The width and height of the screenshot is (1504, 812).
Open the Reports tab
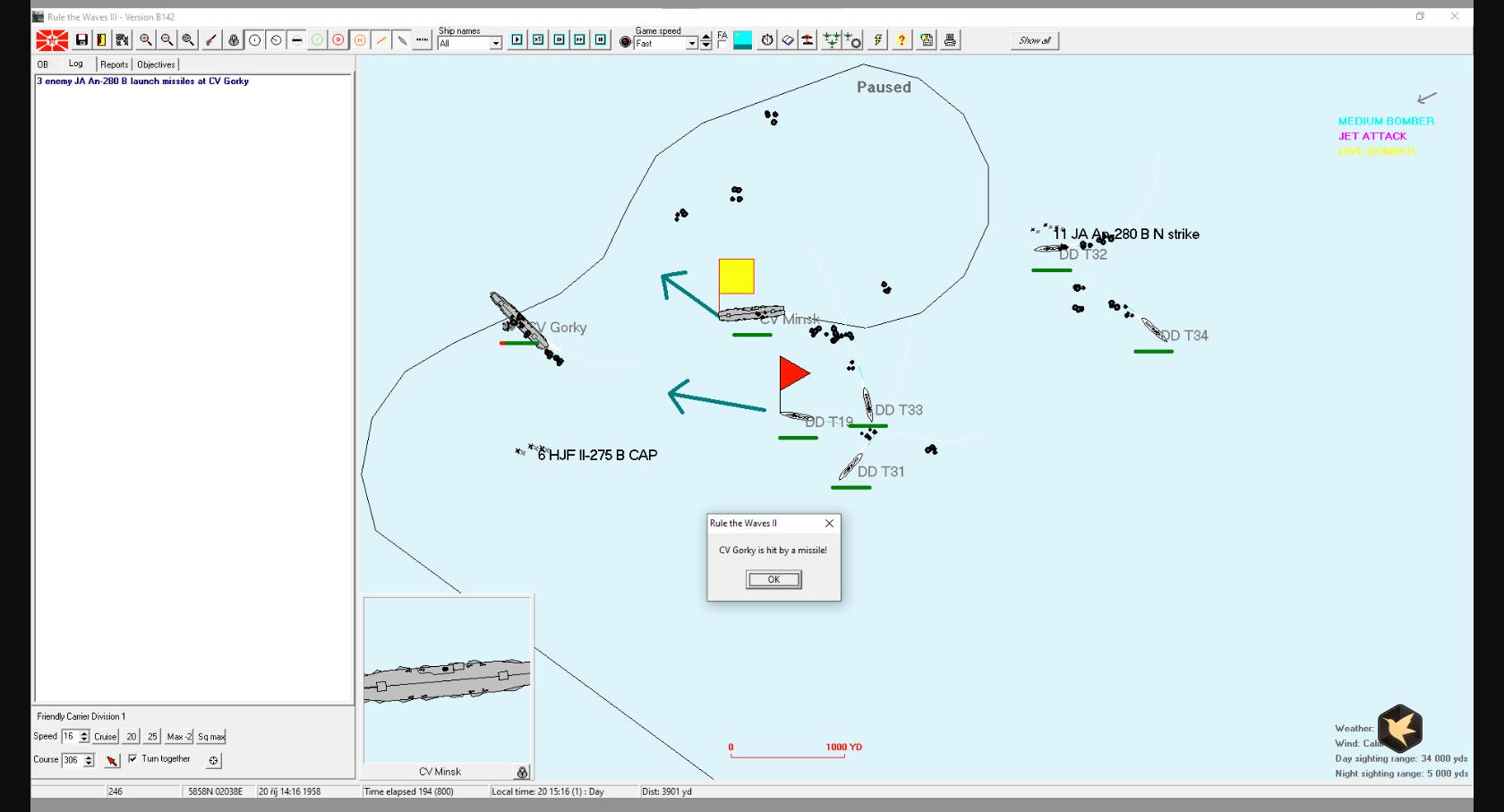tap(115, 64)
